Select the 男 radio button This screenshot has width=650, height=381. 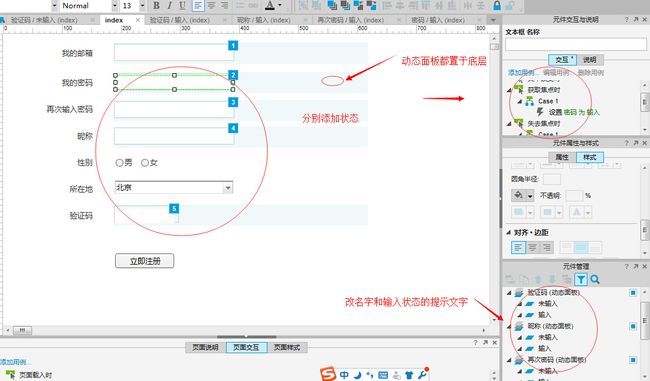[119, 163]
